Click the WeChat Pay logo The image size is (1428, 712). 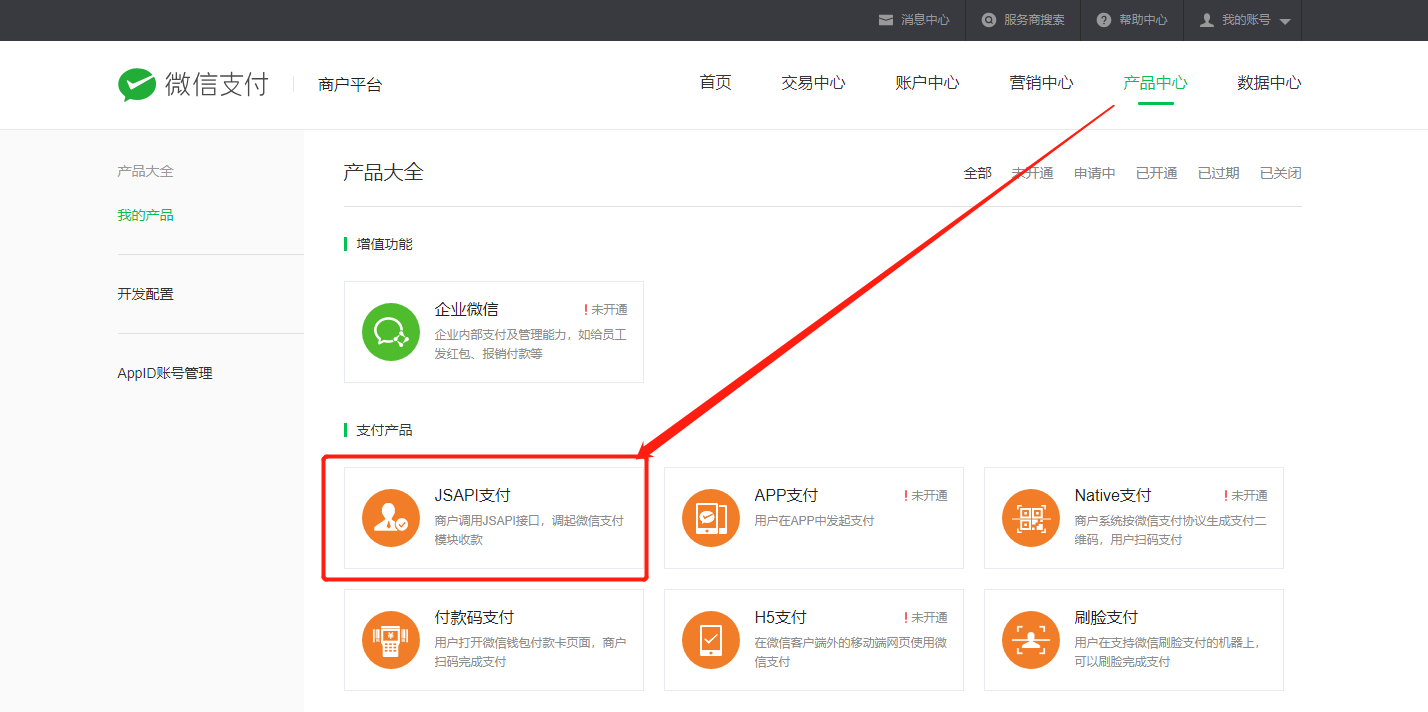[193, 85]
